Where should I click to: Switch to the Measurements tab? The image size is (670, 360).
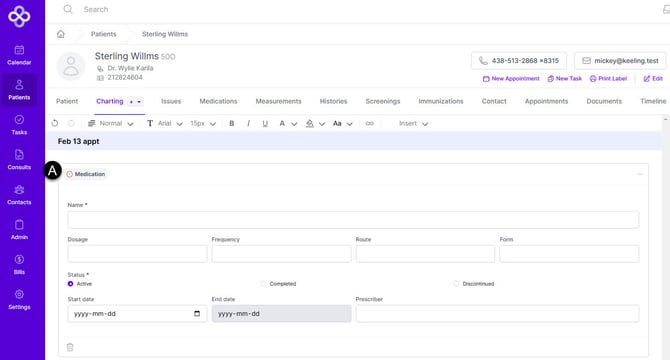coord(279,101)
